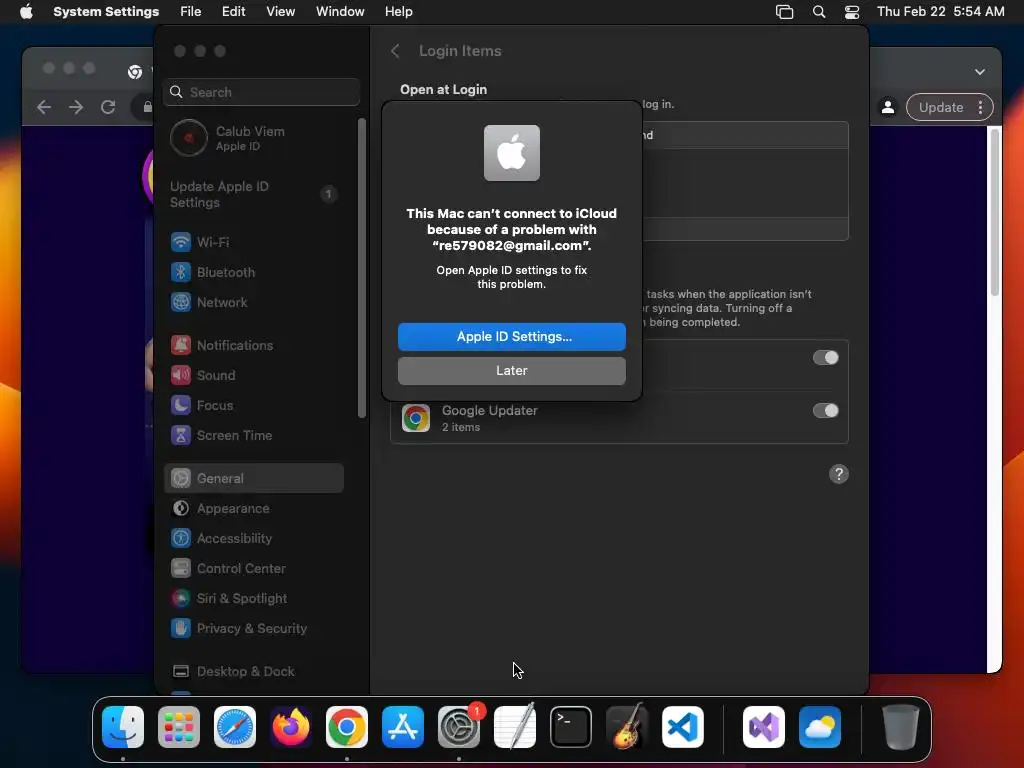Screen dimensions: 1024x768
Task: Open the Edit menu
Action: [233, 12]
